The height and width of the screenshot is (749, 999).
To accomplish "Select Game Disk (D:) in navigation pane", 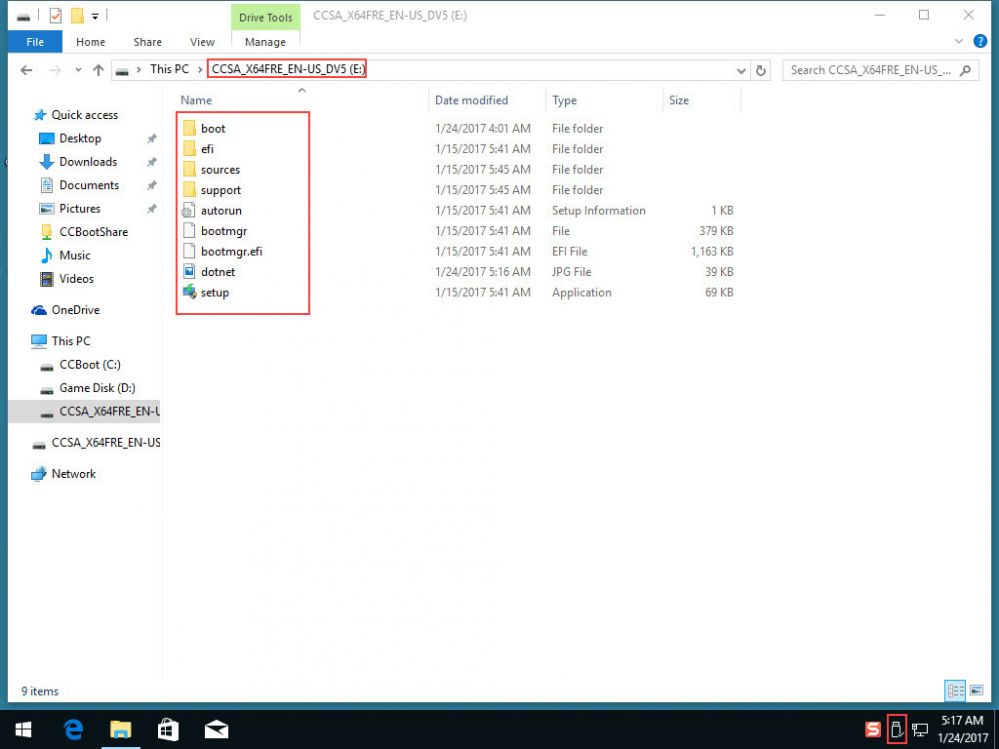I will pyautogui.click(x=97, y=388).
